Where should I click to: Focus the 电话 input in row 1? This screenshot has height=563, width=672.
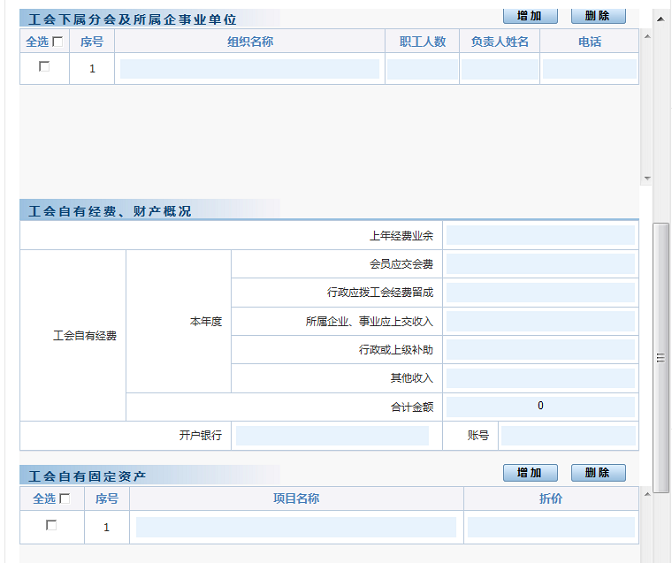pyautogui.click(x=590, y=69)
